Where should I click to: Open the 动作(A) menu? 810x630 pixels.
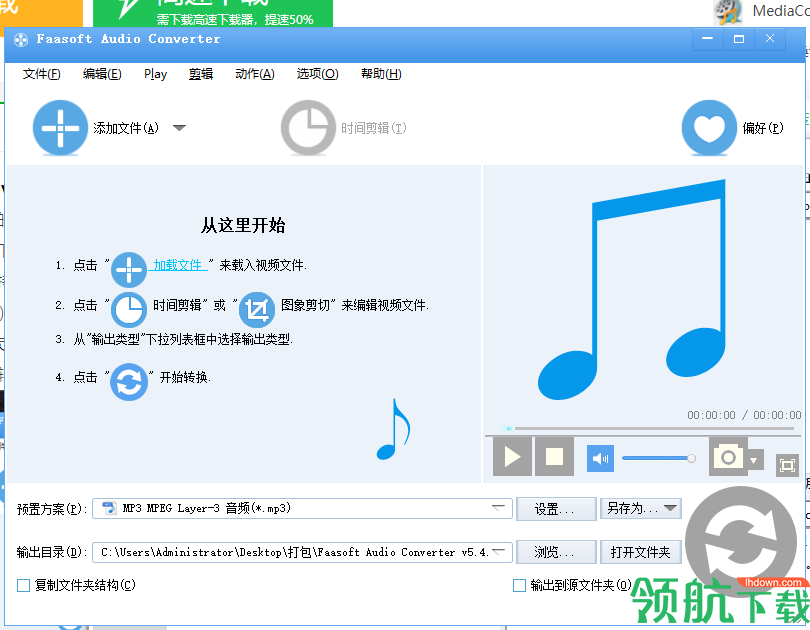pyautogui.click(x=255, y=74)
